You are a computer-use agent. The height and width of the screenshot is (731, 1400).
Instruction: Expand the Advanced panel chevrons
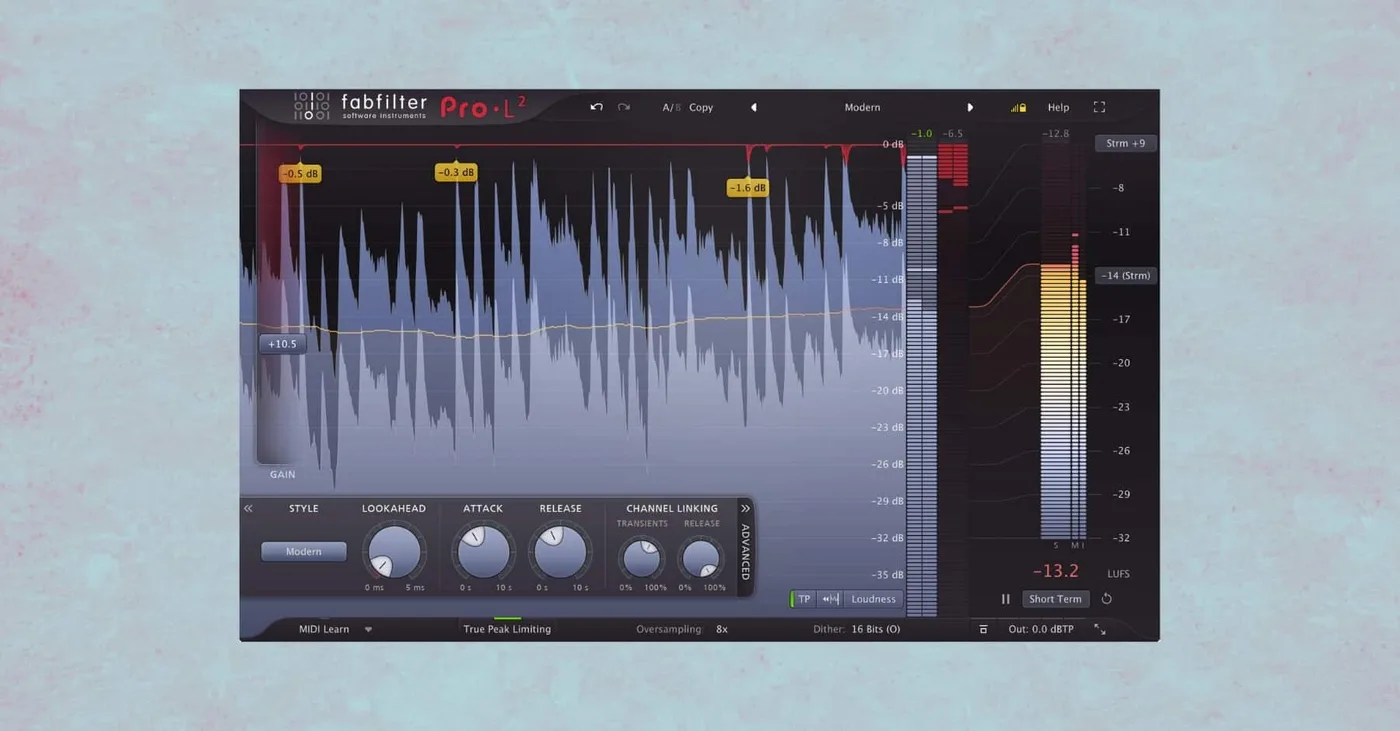[745, 508]
